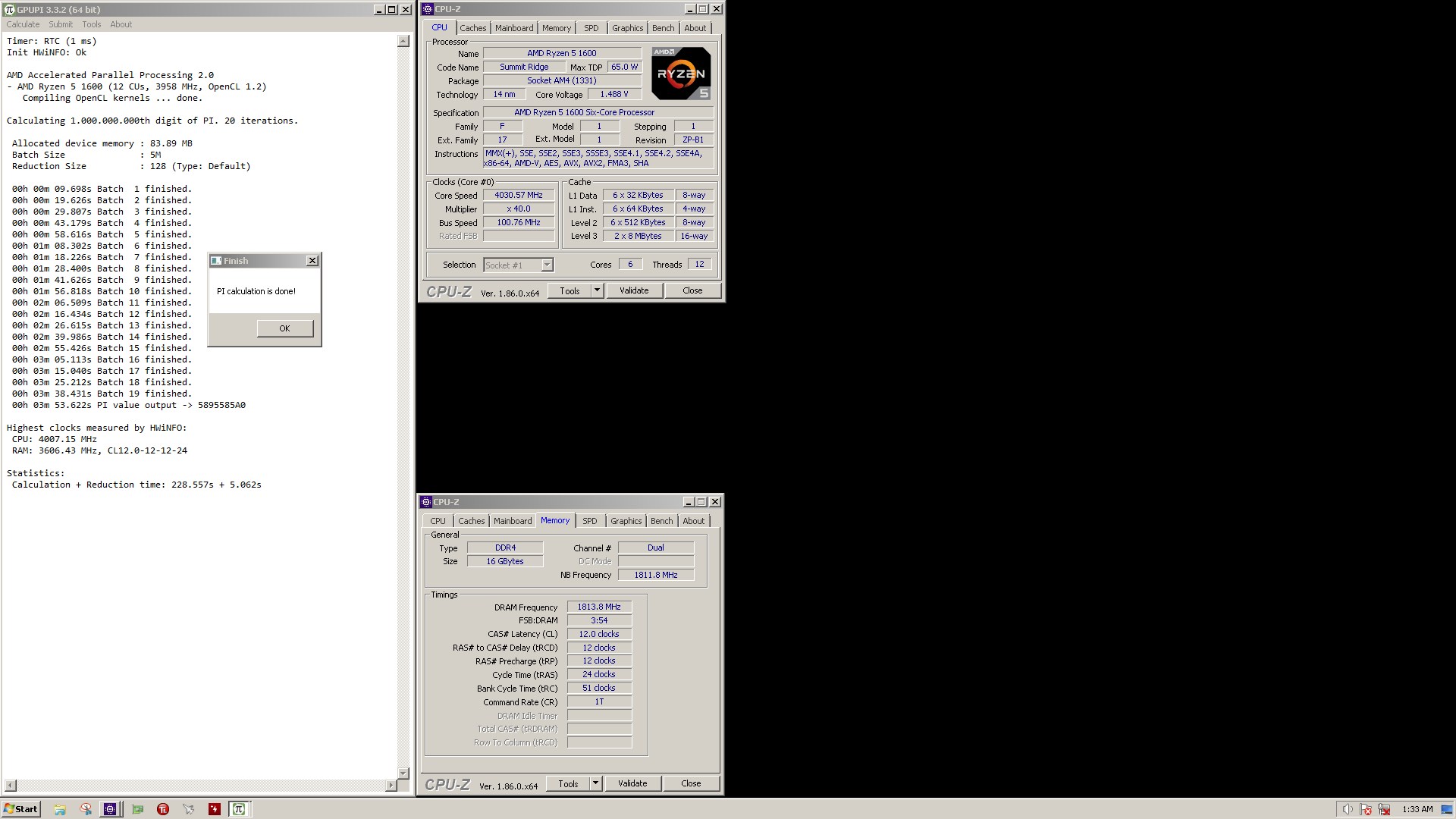Click GPUPI vertical scrollbar up arrow

pyautogui.click(x=403, y=41)
